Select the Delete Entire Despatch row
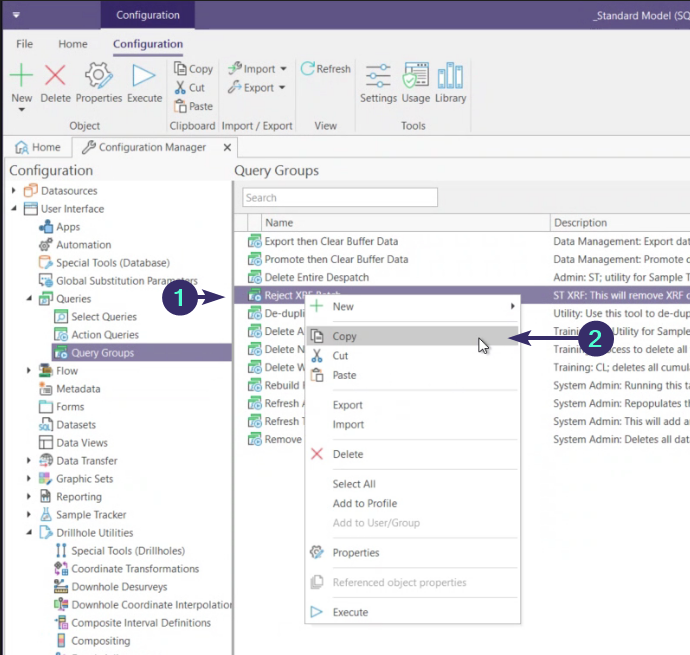690x655 pixels. [x=316, y=277]
